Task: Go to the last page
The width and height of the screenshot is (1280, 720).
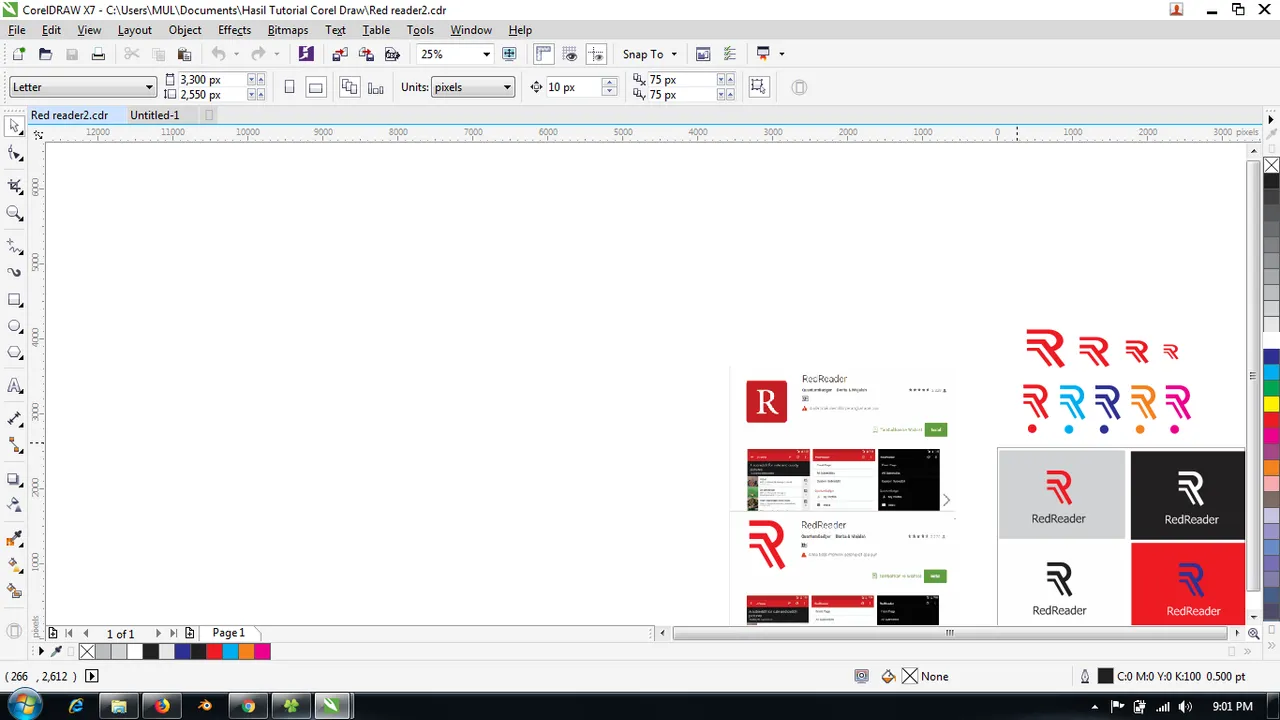Action: 173,633
